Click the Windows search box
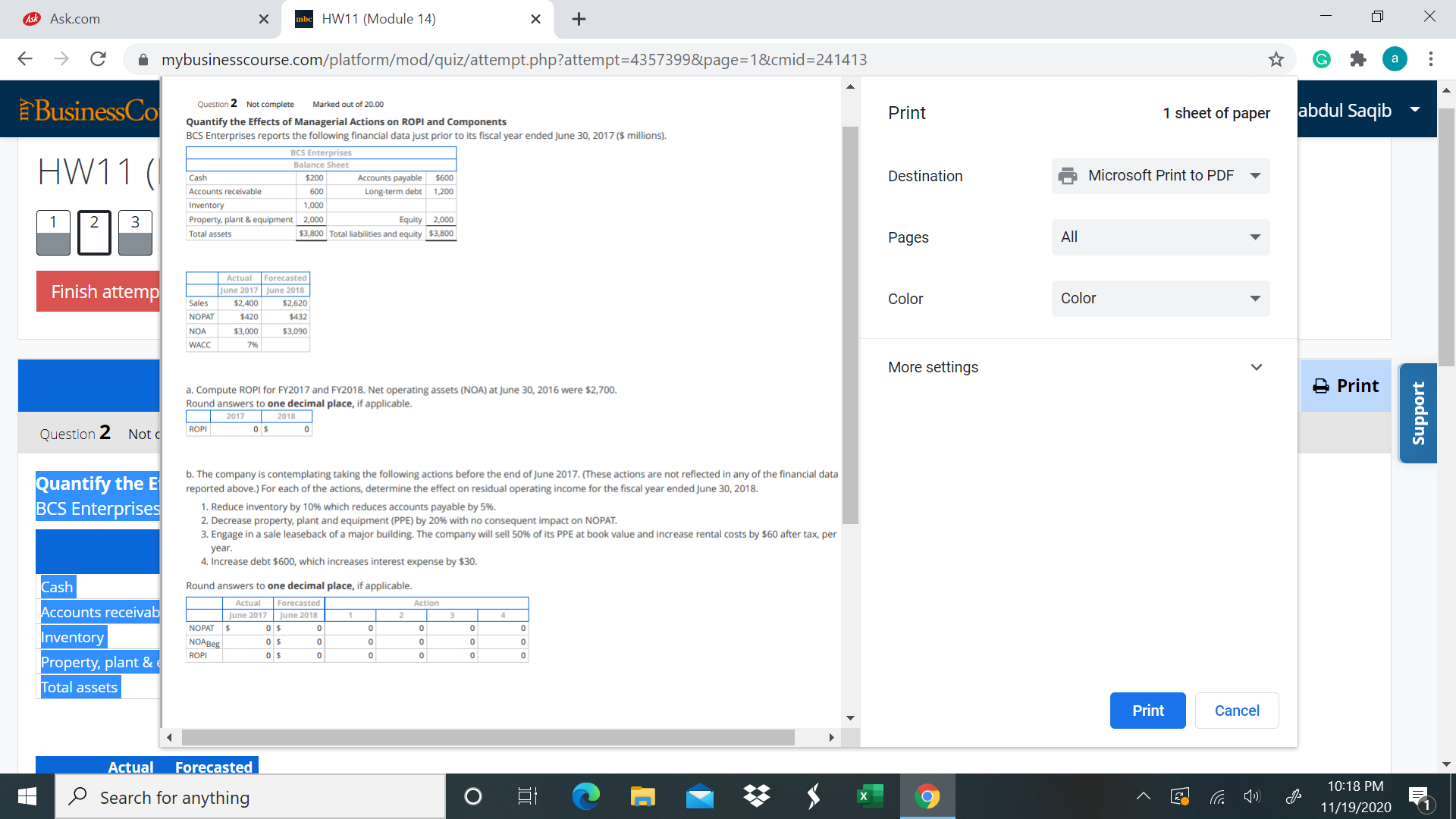Viewport: 1456px width, 819px height. (x=250, y=797)
